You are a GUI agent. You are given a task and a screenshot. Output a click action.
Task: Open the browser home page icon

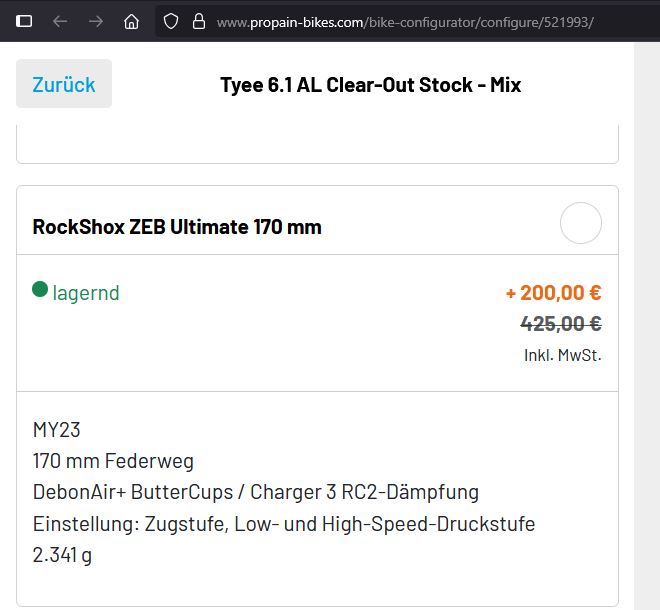click(131, 21)
